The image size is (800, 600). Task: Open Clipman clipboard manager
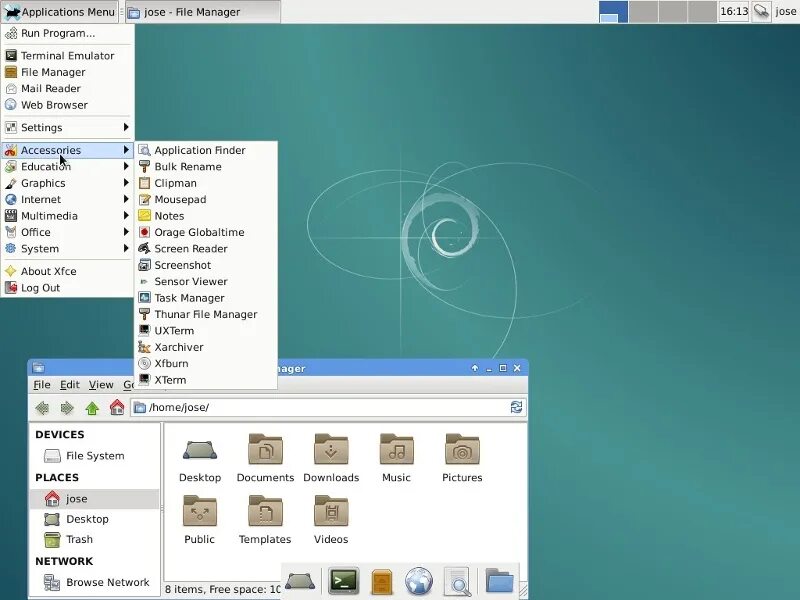pyautogui.click(x=206, y=183)
